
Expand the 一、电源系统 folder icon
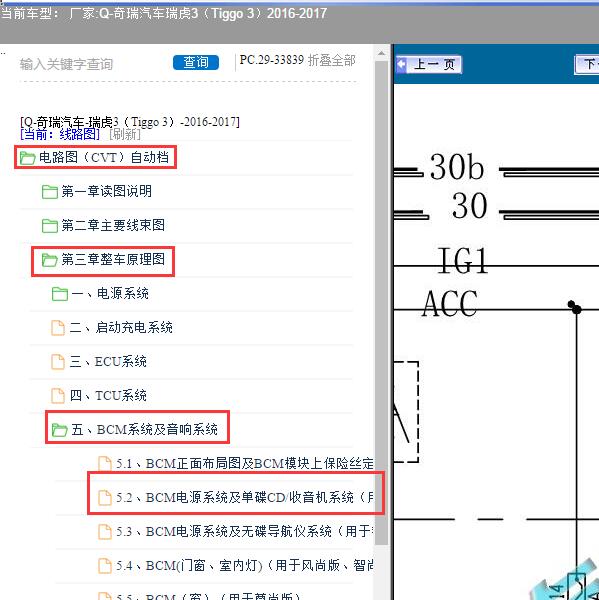coord(60,293)
